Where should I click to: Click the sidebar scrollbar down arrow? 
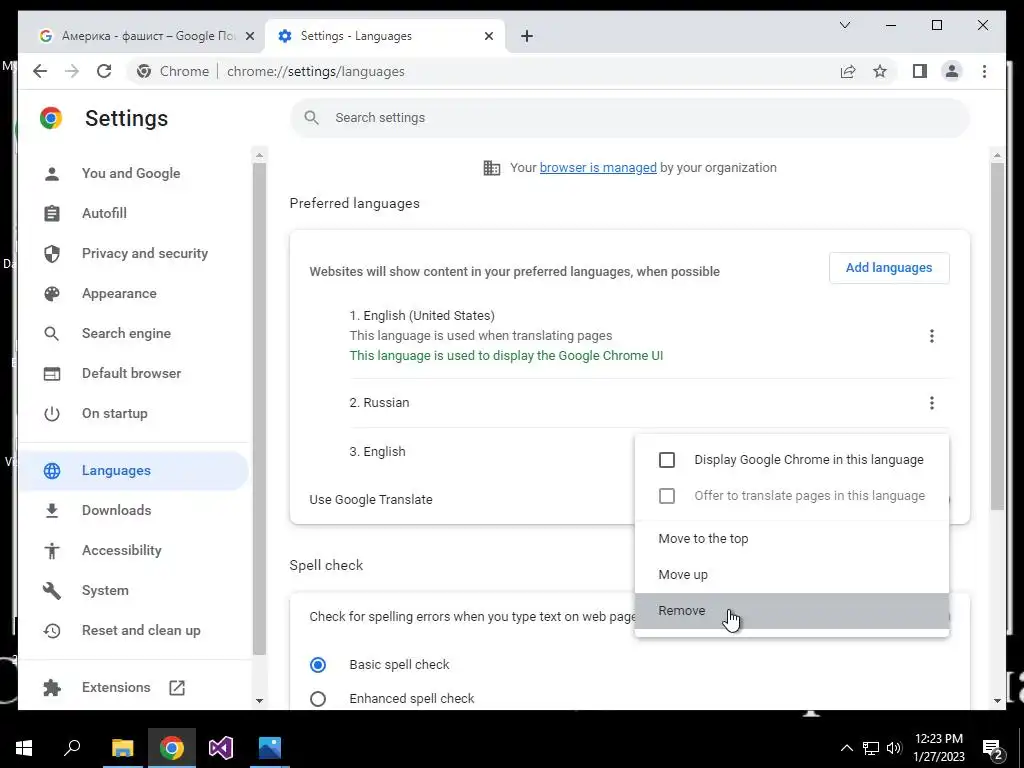(259, 701)
